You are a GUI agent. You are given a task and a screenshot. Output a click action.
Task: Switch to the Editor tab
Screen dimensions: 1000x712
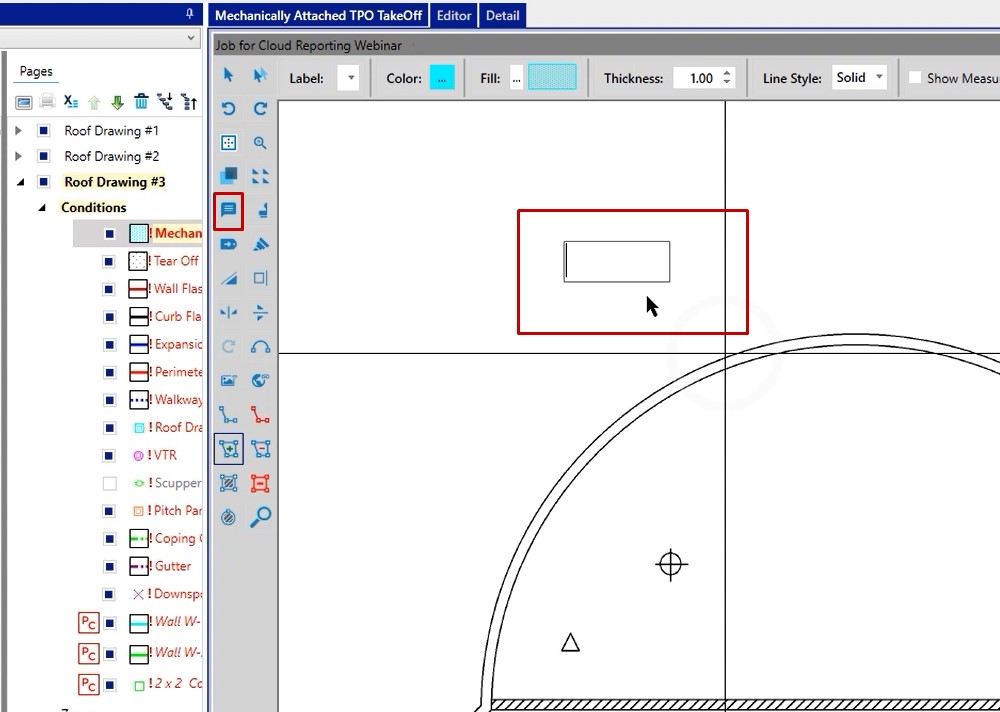[453, 15]
